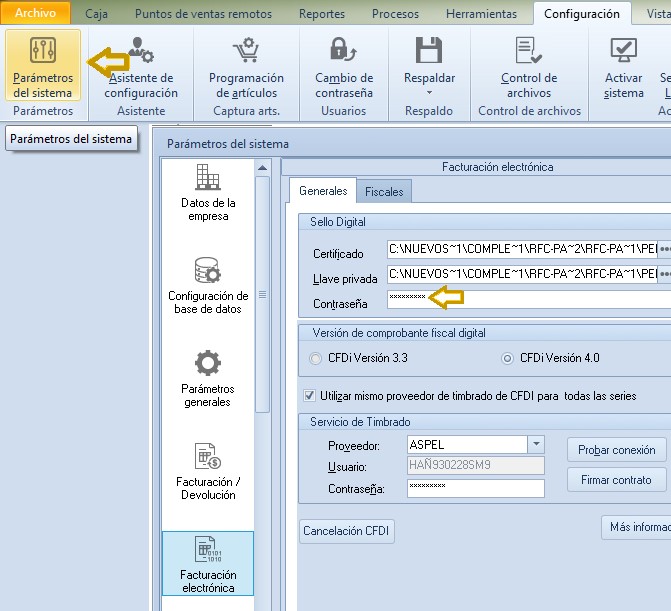
Task: Open Parámetros generales section
Action: 208,379
